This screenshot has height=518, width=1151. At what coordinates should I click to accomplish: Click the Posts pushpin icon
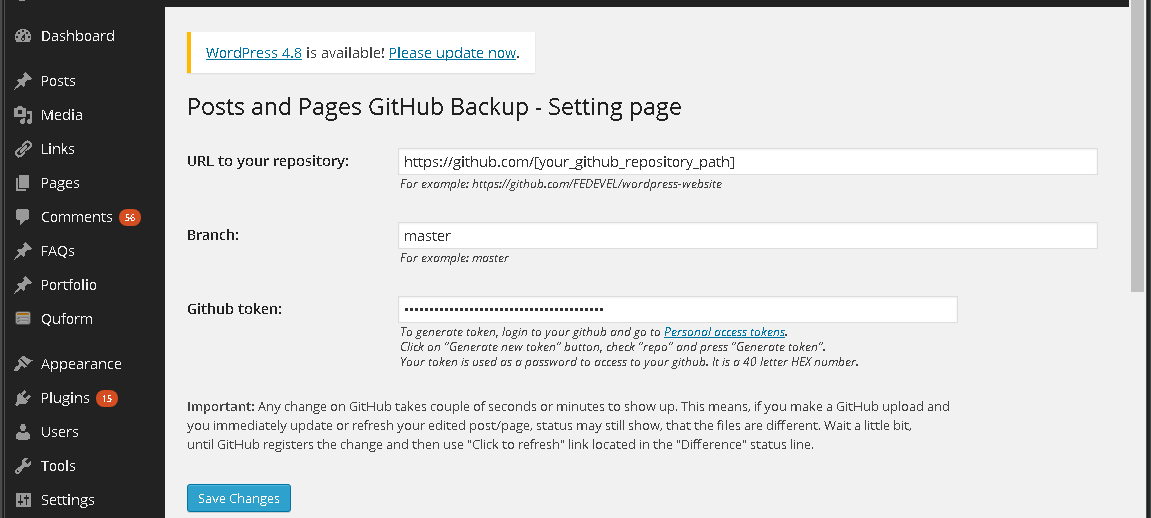coord(23,81)
